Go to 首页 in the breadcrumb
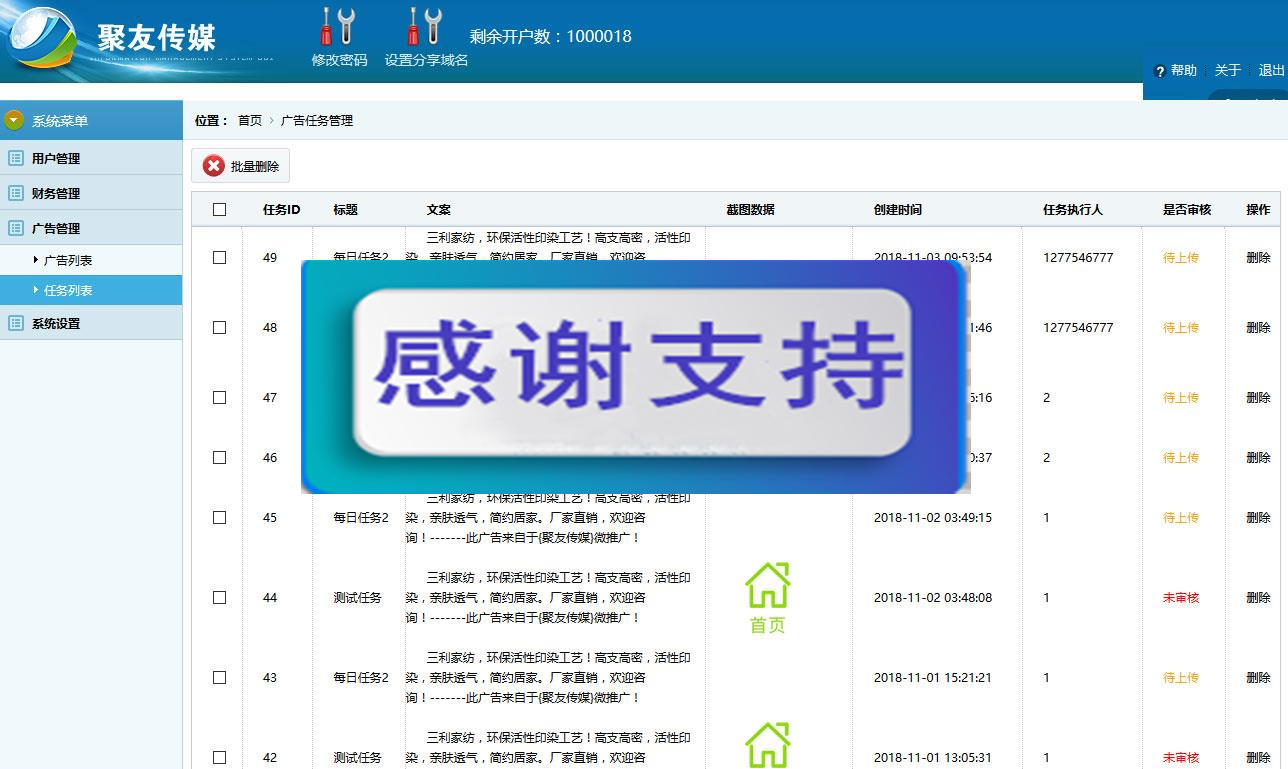This screenshot has width=1288, height=769. pyautogui.click(x=249, y=120)
